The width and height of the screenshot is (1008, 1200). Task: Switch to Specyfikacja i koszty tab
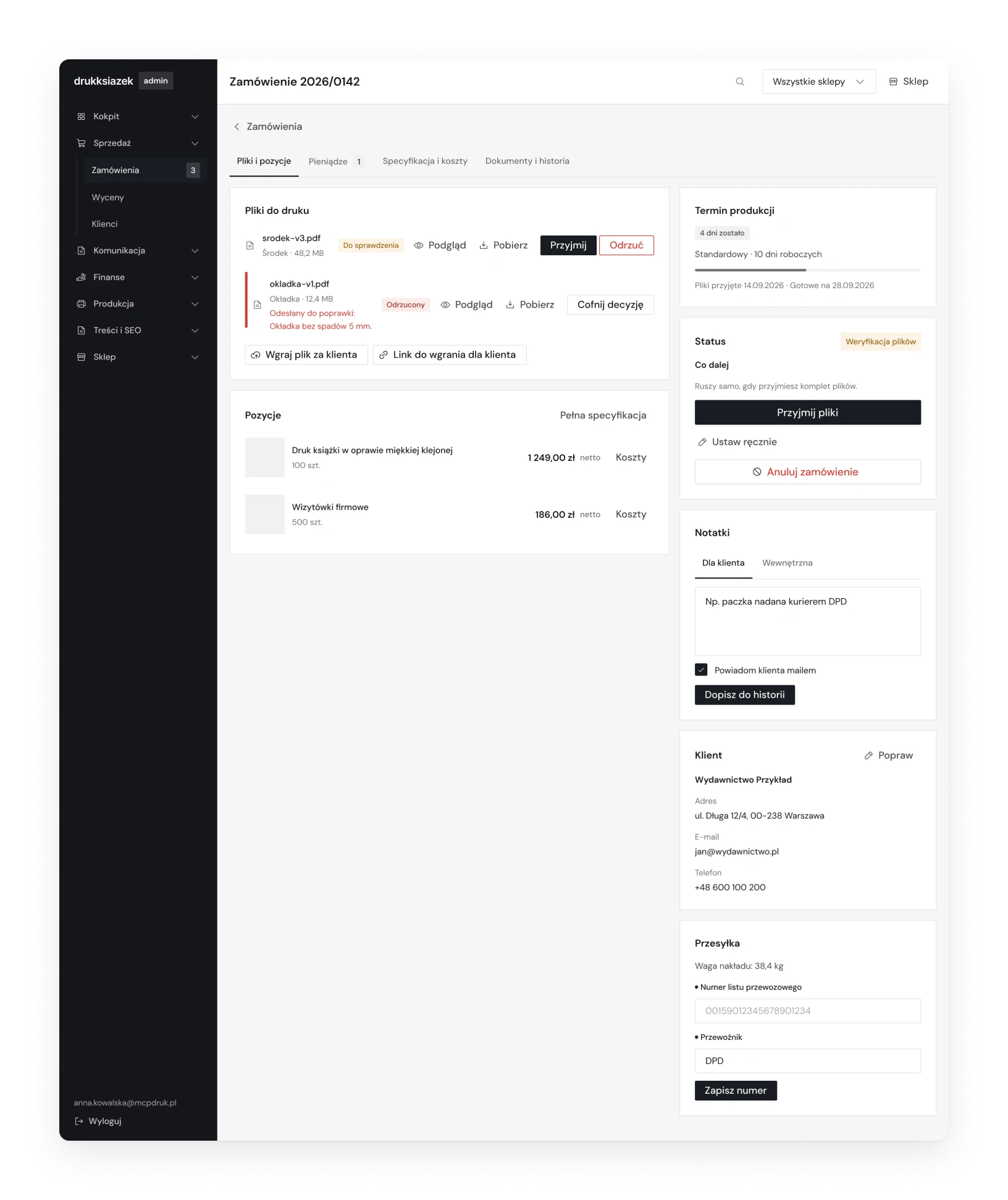pos(425,161)
